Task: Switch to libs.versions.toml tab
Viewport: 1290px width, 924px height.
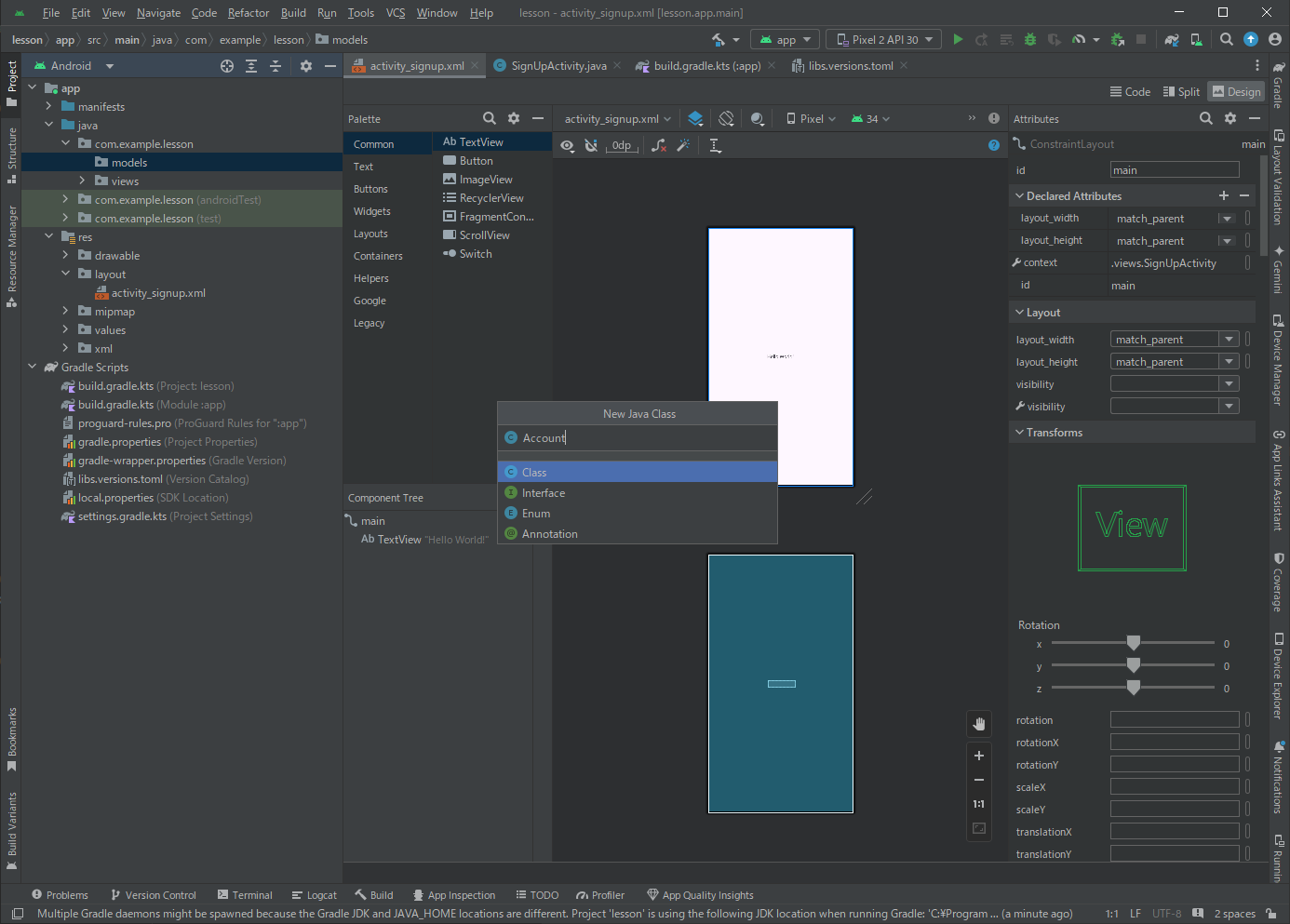Action: coord(849,66)
